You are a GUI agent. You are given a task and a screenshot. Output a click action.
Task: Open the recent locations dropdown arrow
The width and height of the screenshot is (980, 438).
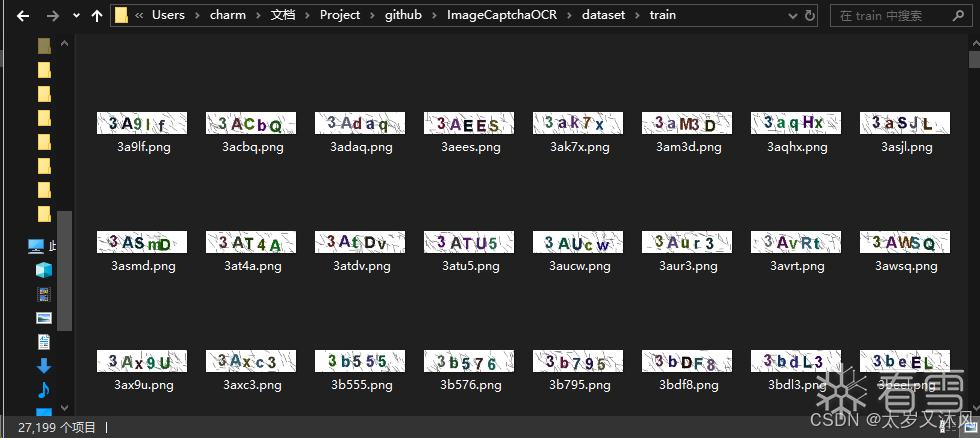tap(76, 16)
